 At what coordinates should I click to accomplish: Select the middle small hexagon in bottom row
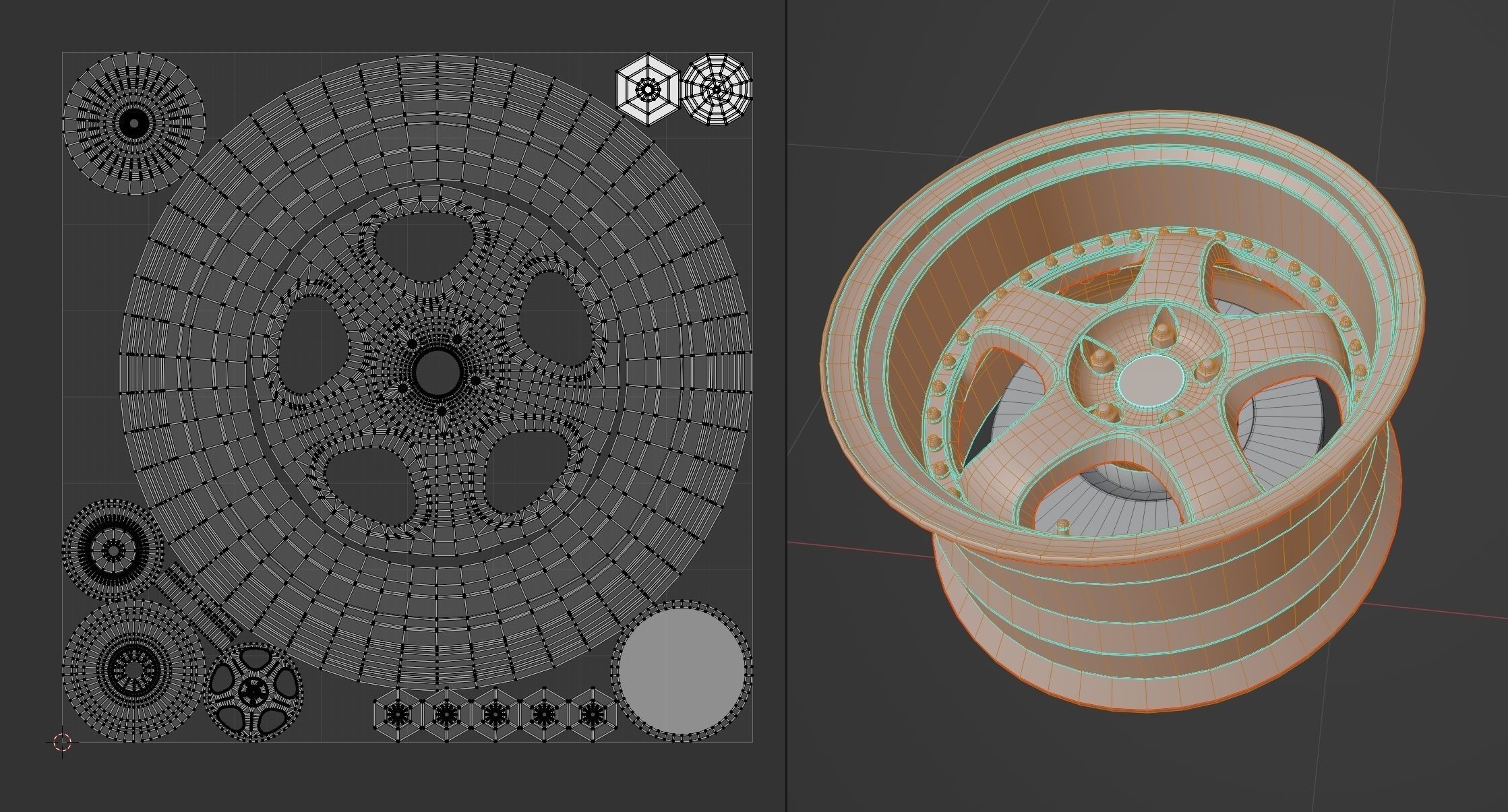click(x=495, y=714)
